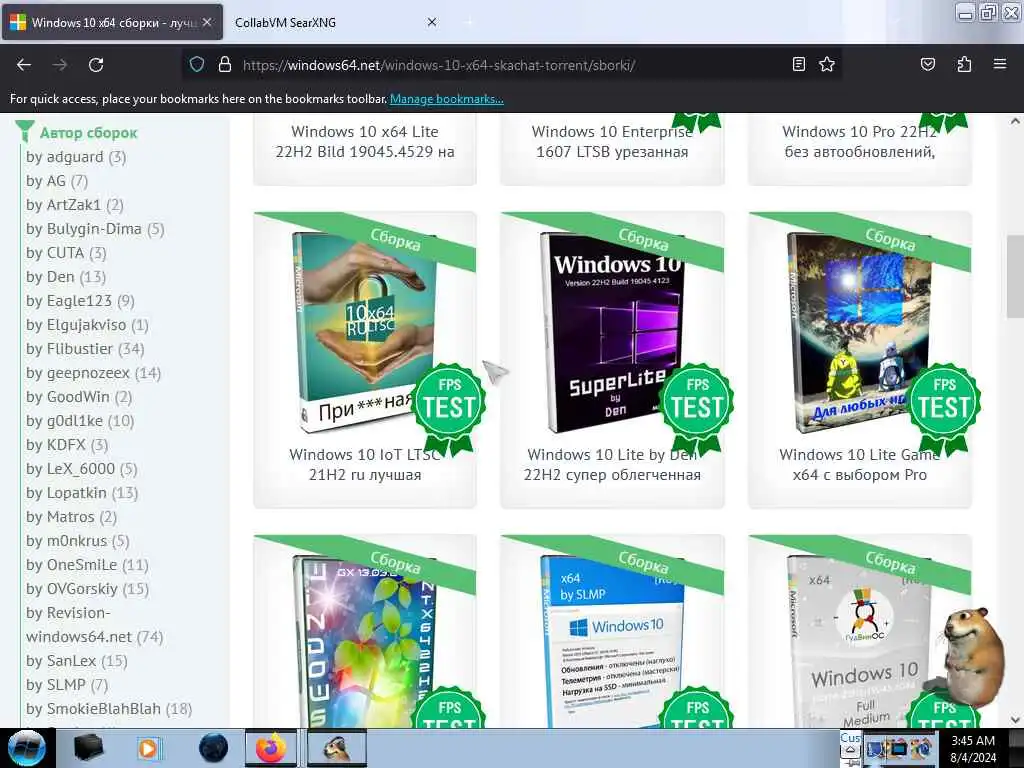Open Windows 10 Enterprise 1607 LTSB title
The width and height of the screenshot is (1024, 768).
click(x=612, y=142)
